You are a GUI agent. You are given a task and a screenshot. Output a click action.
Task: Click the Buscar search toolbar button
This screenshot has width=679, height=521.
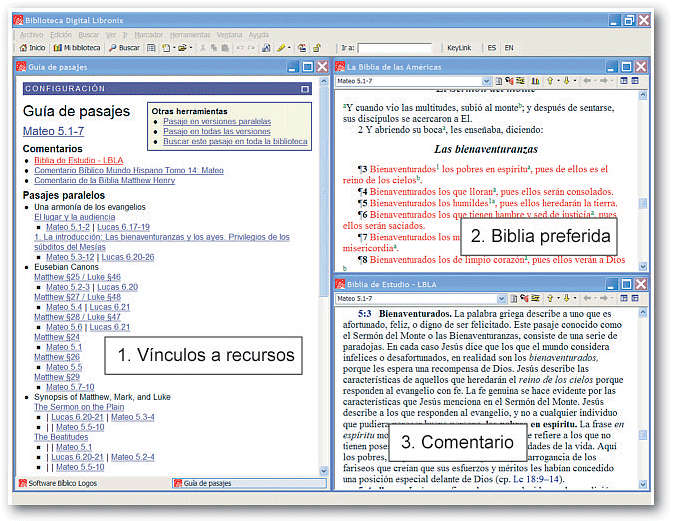[x=124, y=48]
